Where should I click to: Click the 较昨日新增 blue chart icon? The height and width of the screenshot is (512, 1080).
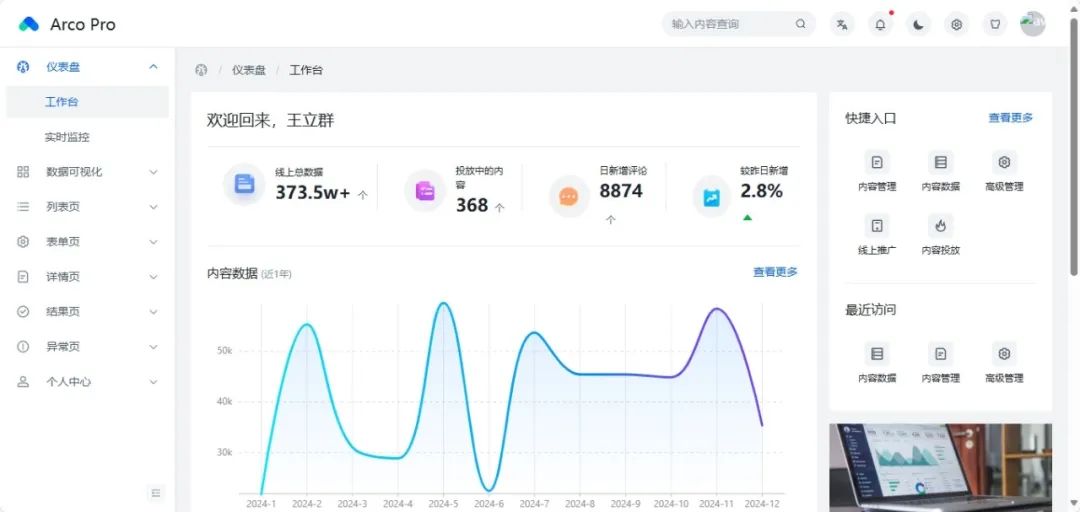[712, 196]
